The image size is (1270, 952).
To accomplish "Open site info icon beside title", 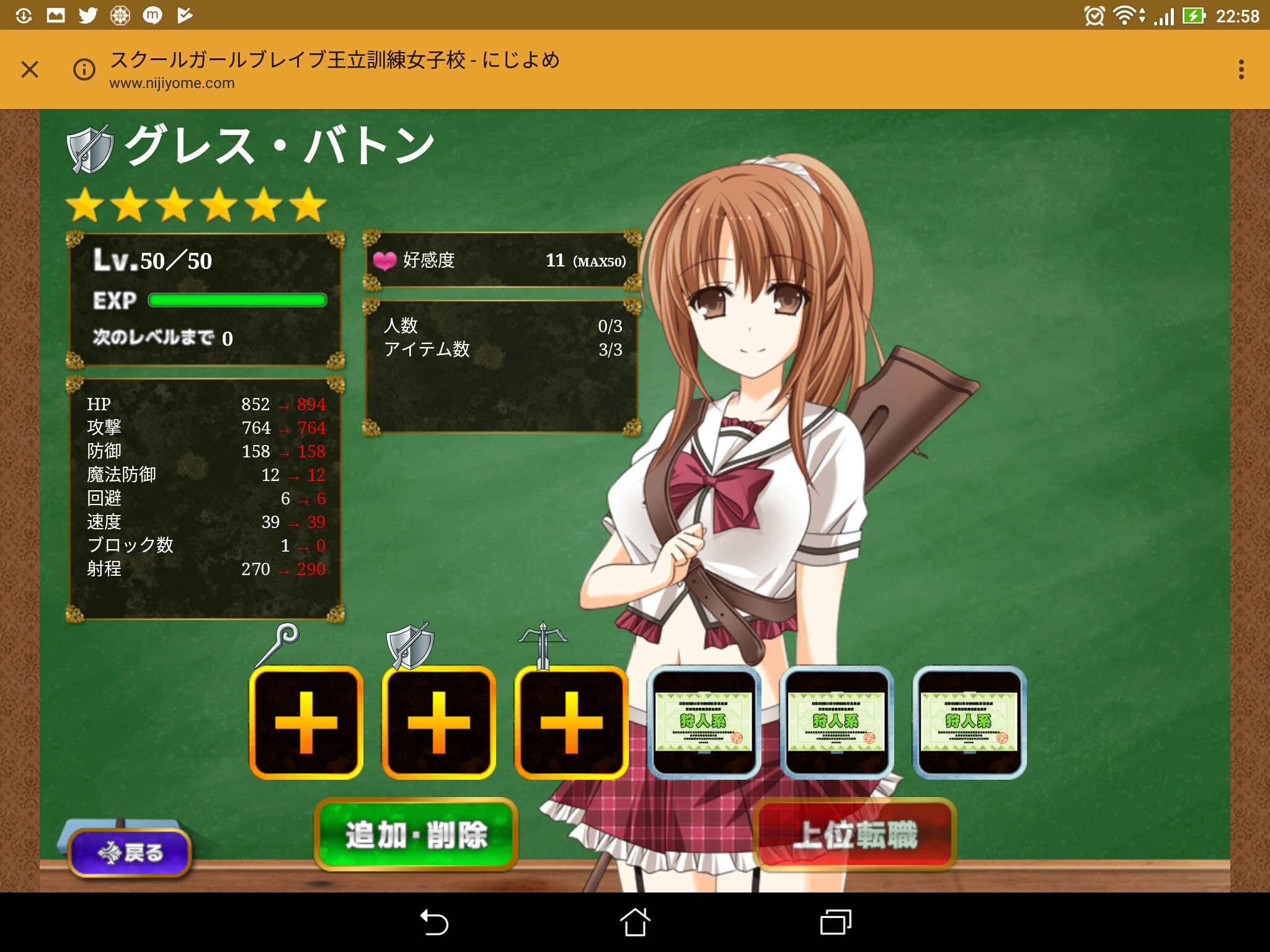I will coord(84,69).
